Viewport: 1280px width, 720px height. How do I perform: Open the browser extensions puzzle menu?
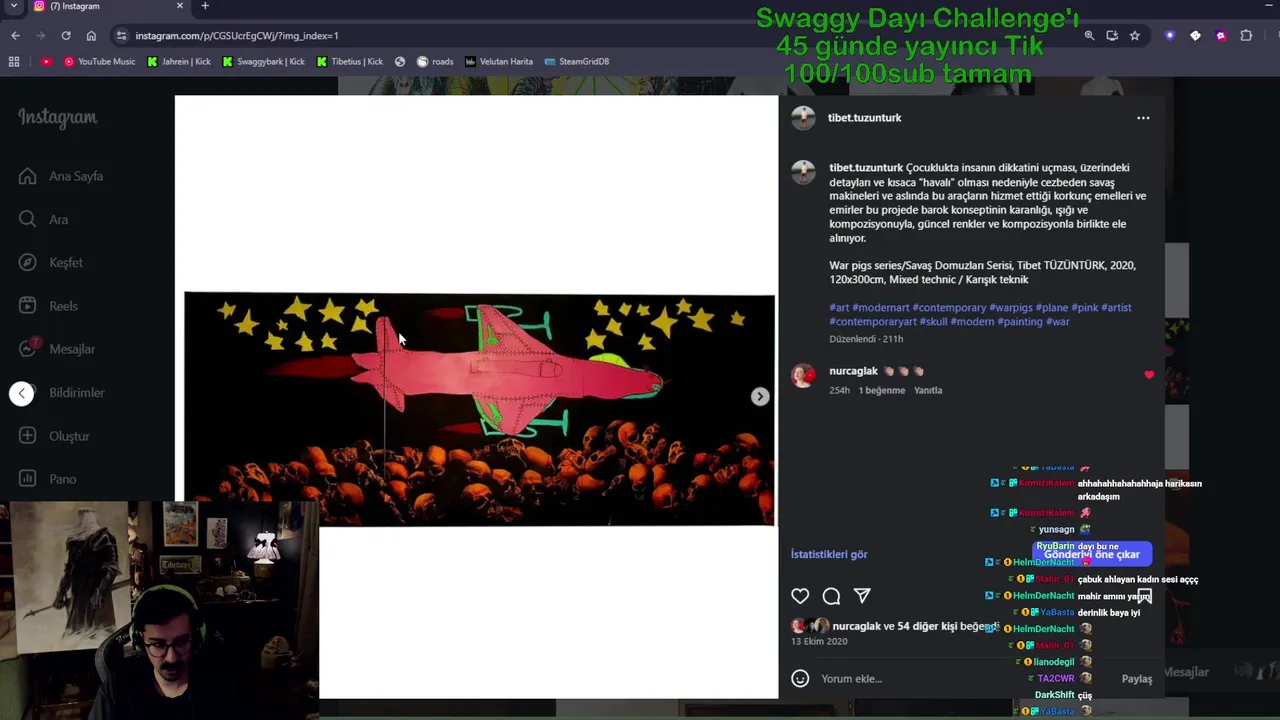pyautogui.click(x=1246, y=36)
